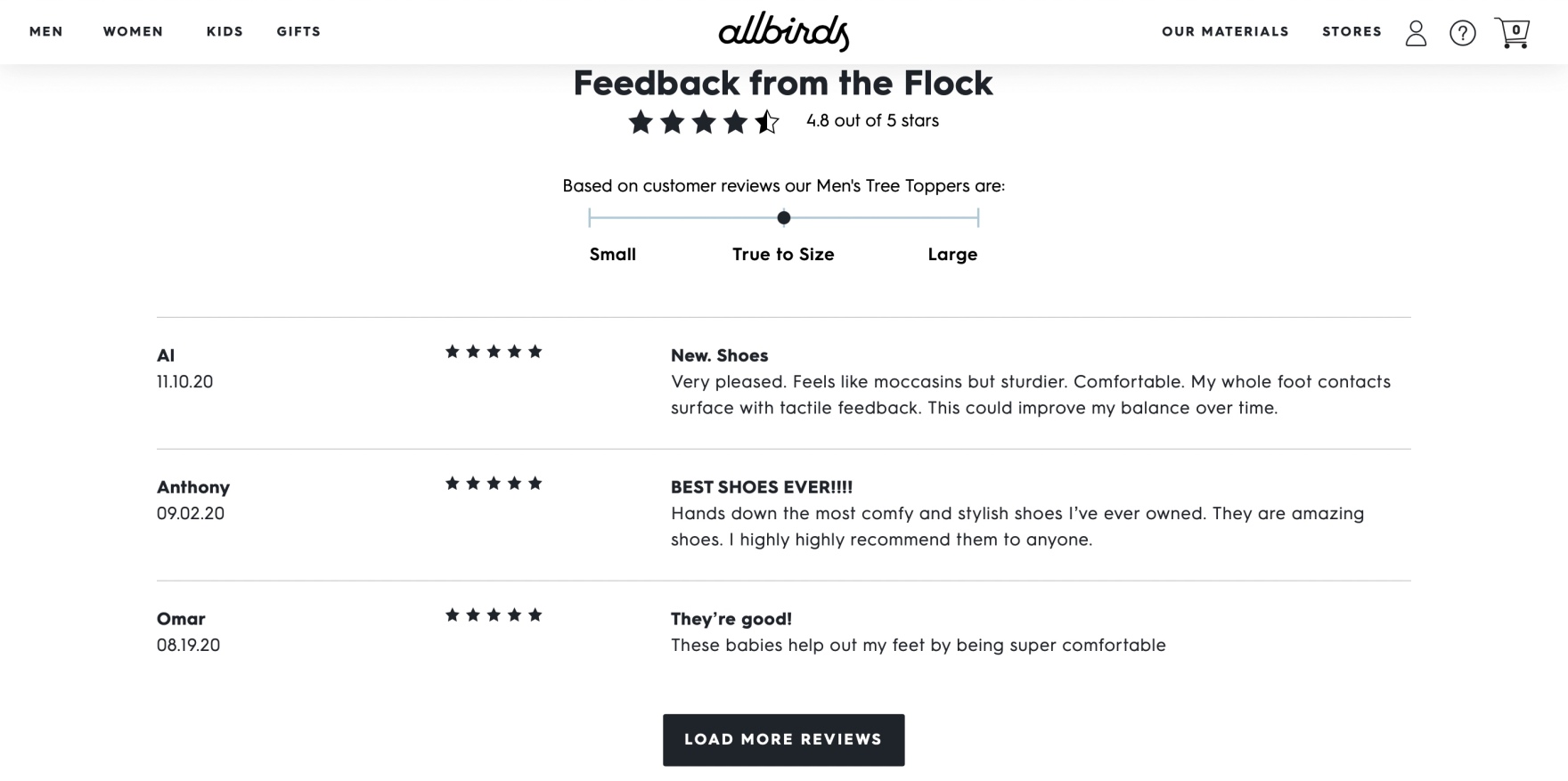The height and width of the screenshot is (781, 1568).
Task: Open the Kids menu
Action: [225, 32]
